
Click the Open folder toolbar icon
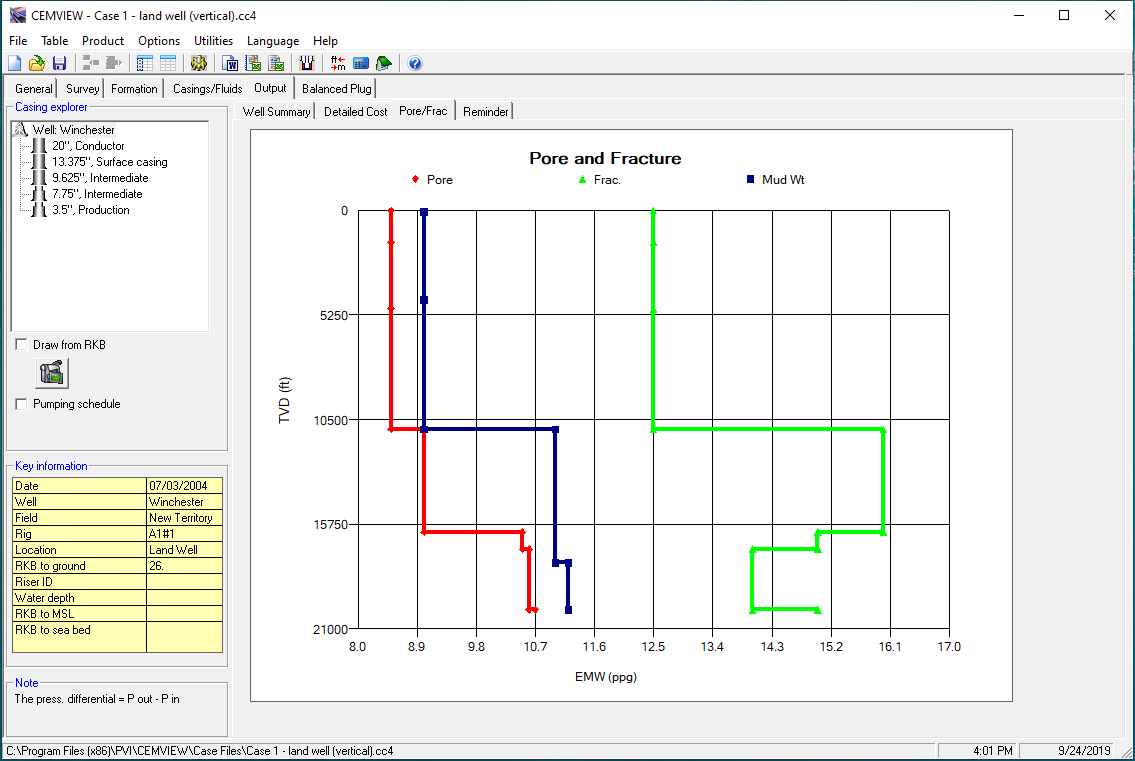pyautogui.click(x=36, y=63)
